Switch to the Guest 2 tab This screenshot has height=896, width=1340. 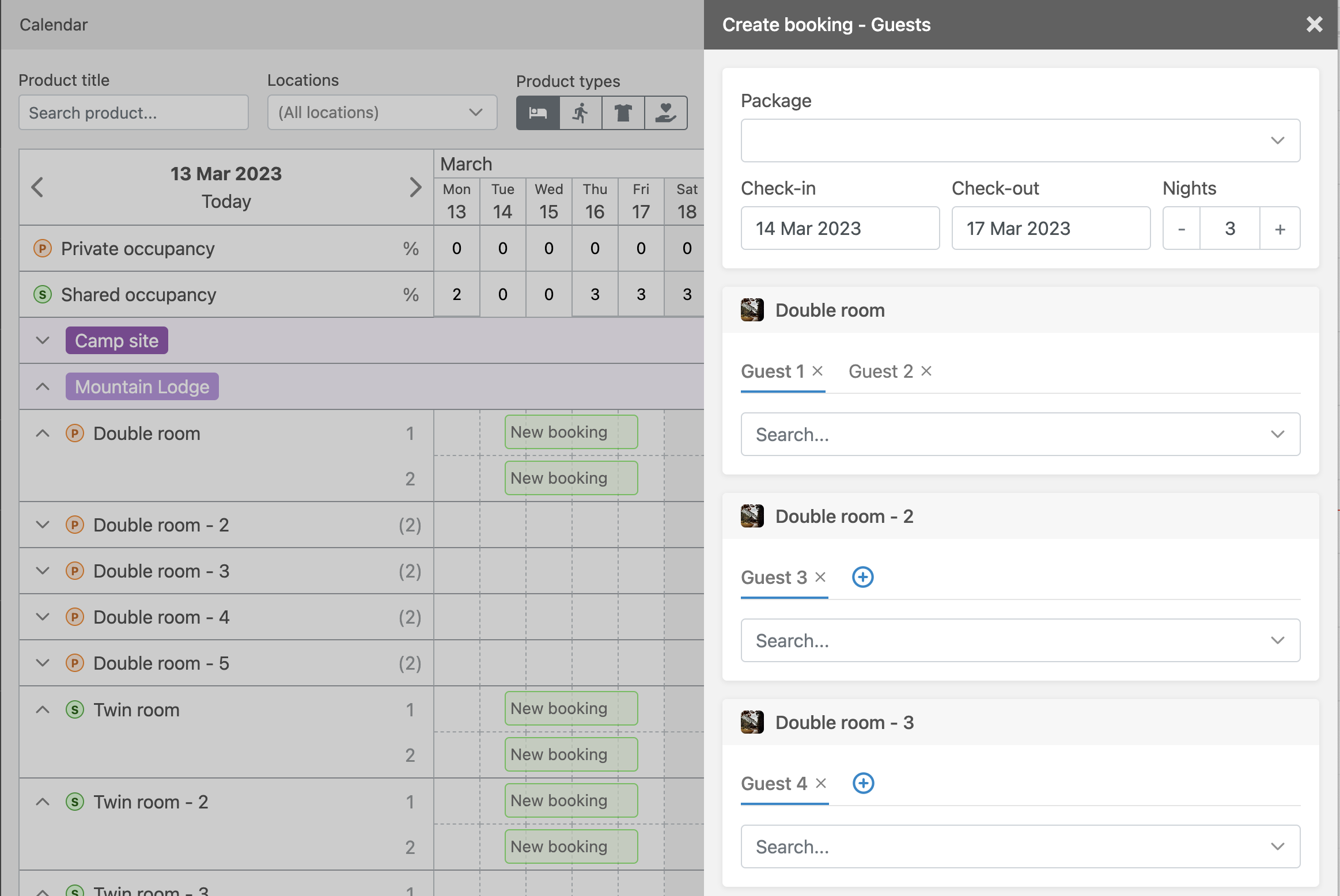point(881,371)
